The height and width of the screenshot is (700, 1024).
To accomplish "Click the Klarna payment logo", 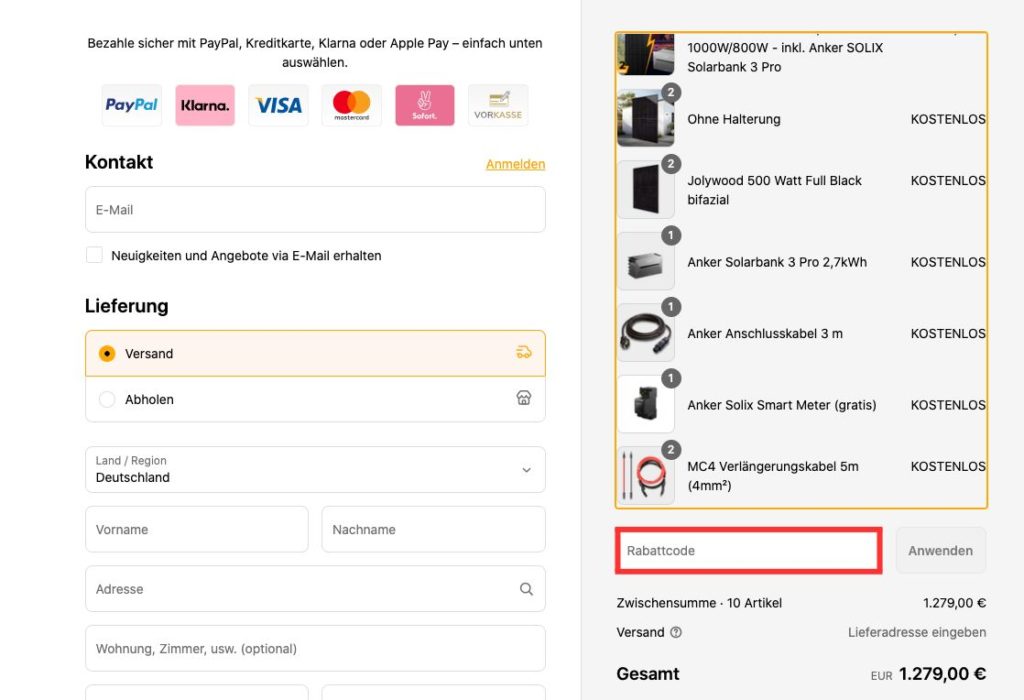I will [205, 105].
